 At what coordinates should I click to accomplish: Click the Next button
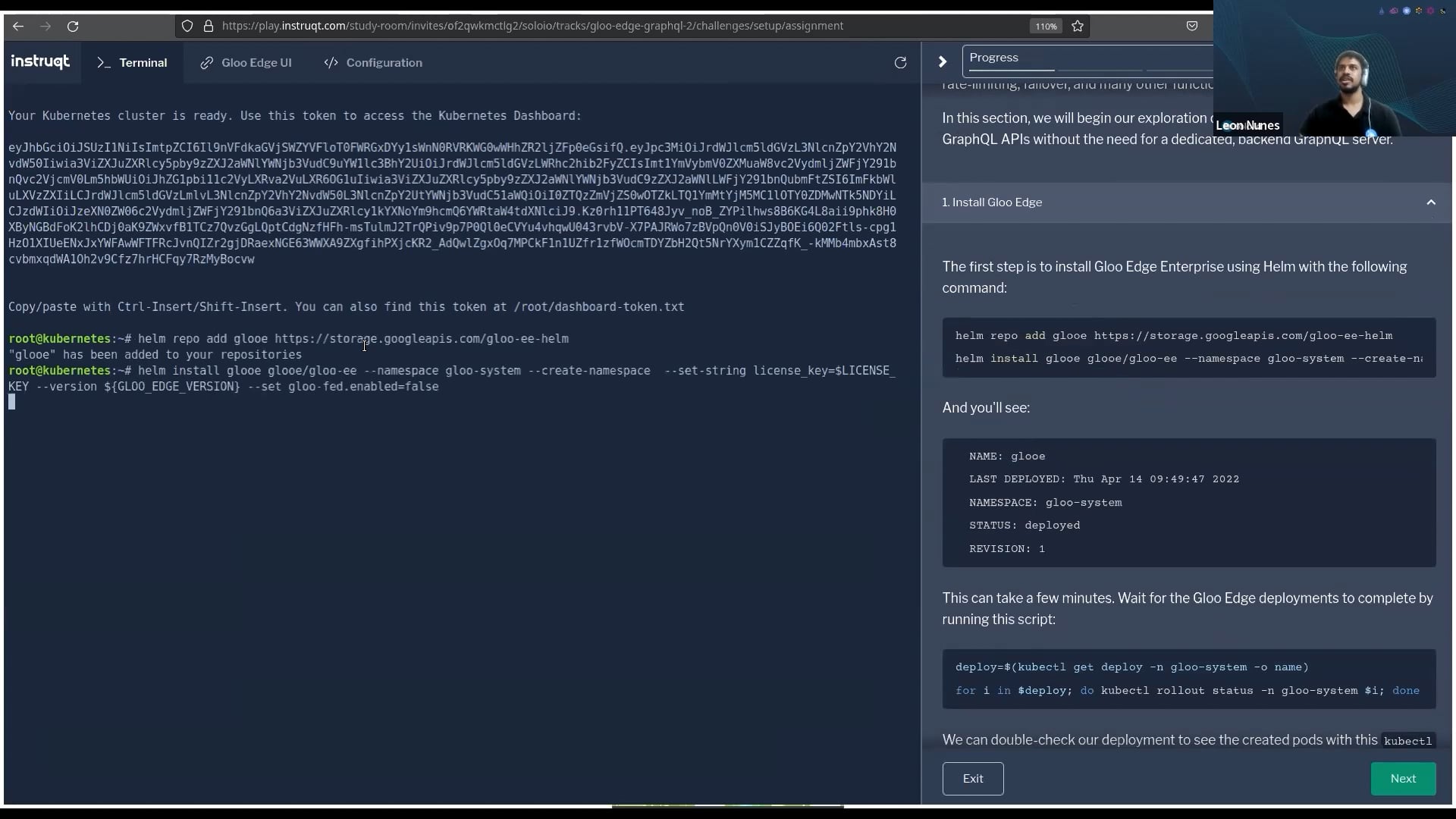pyautogui.click(x=1402, y=779)
